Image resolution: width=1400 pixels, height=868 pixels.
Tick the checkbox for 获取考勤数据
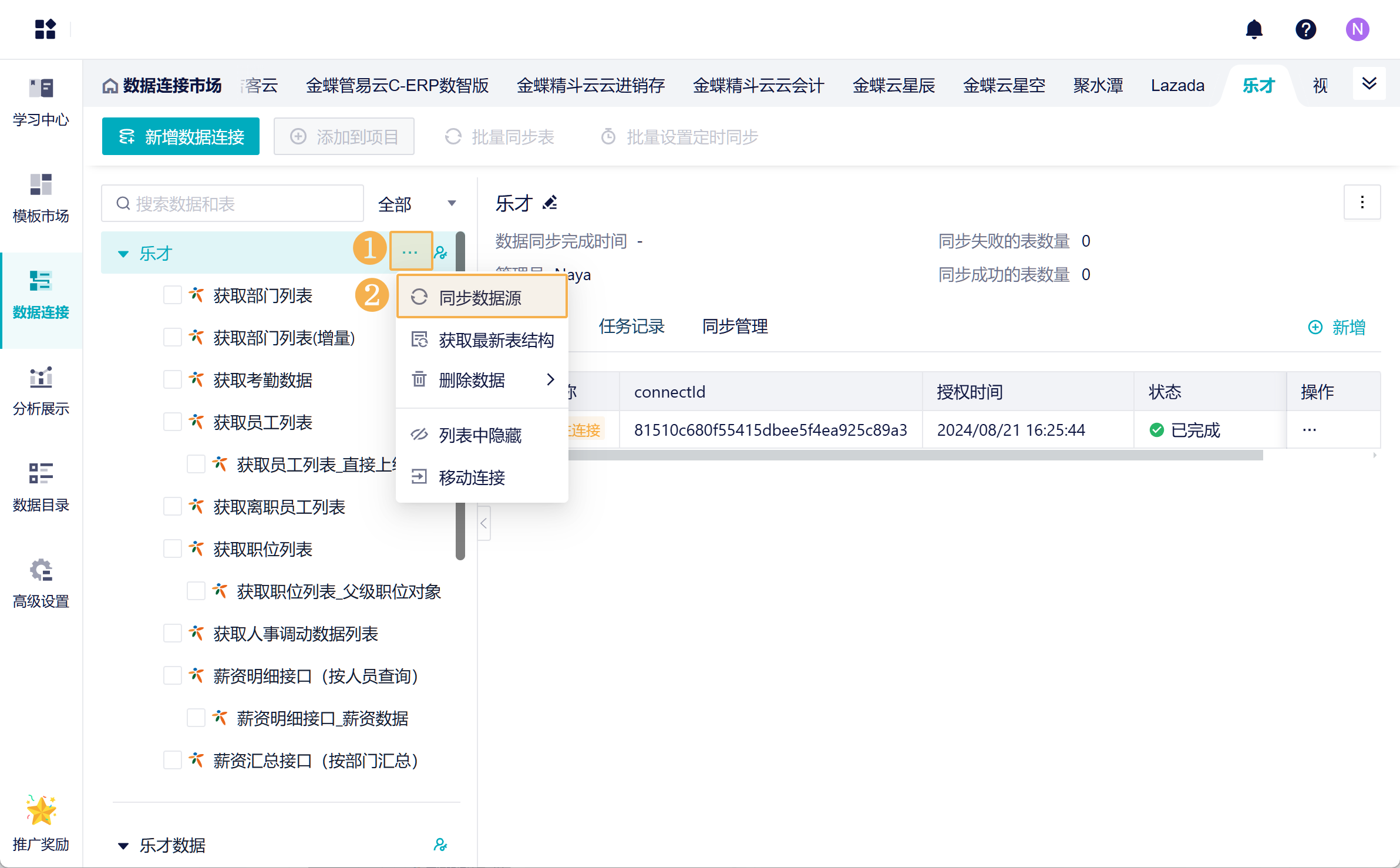coord(172,379)
